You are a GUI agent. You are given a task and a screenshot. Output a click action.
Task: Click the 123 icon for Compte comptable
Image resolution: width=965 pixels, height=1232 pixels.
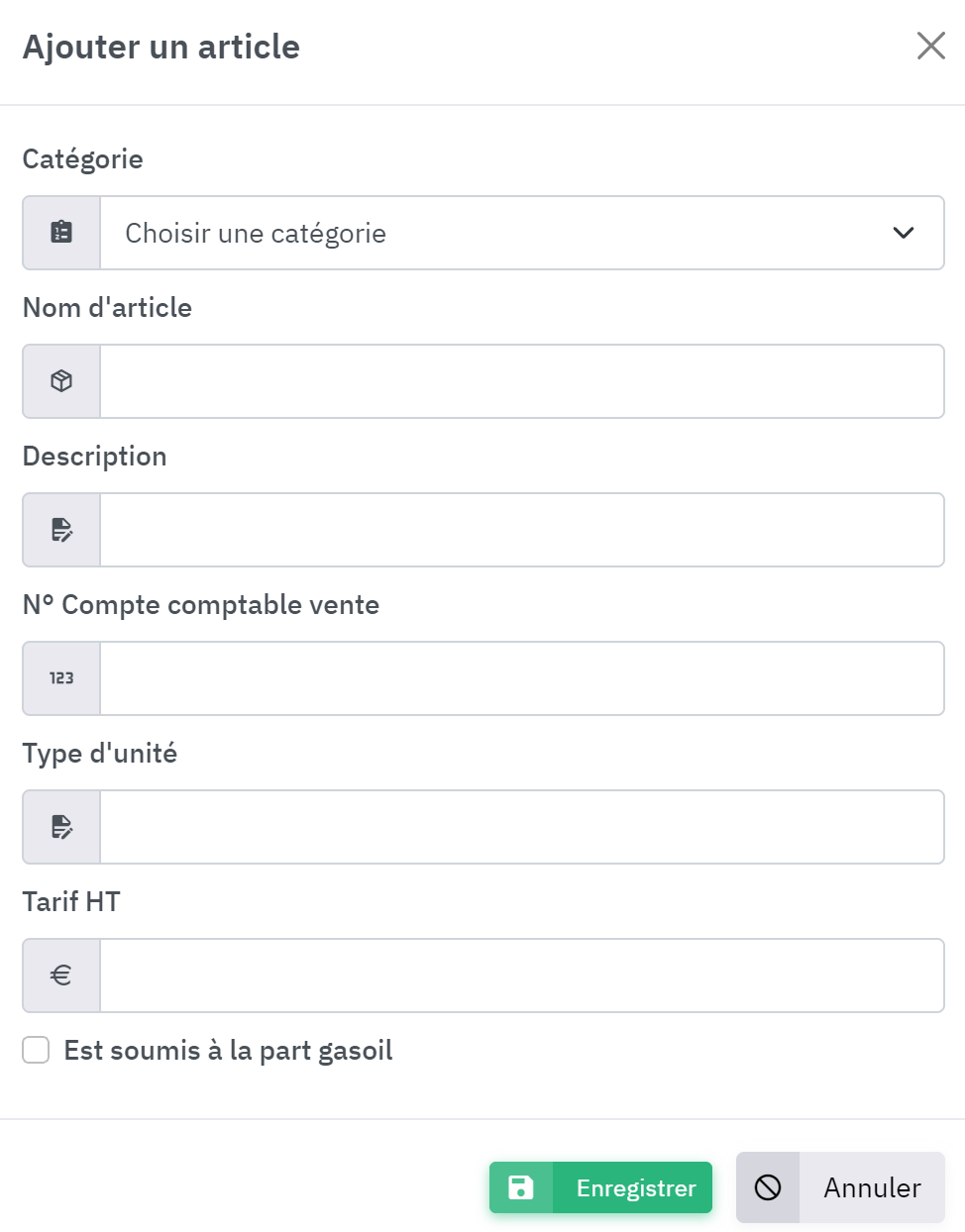[61, 678]
